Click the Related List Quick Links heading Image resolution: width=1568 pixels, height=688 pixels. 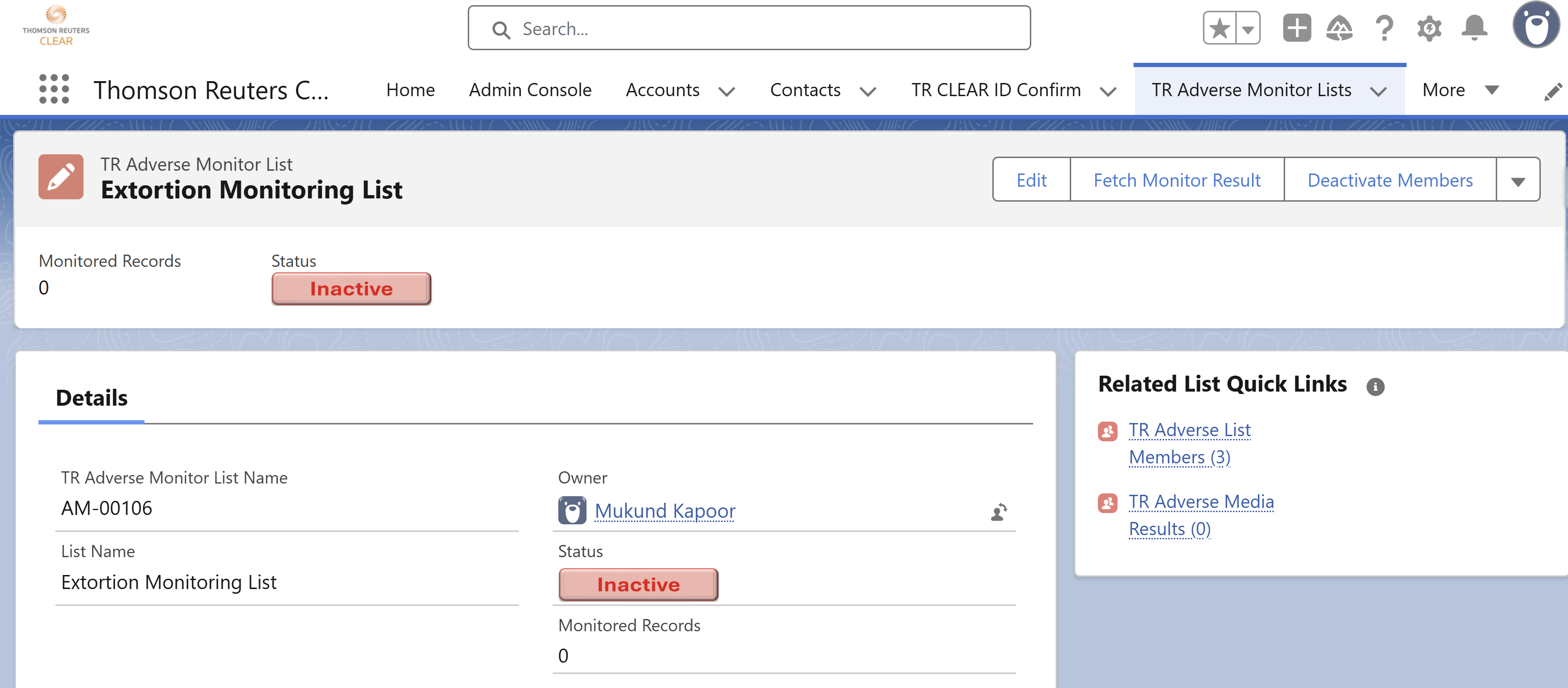tap(1222, 384)
